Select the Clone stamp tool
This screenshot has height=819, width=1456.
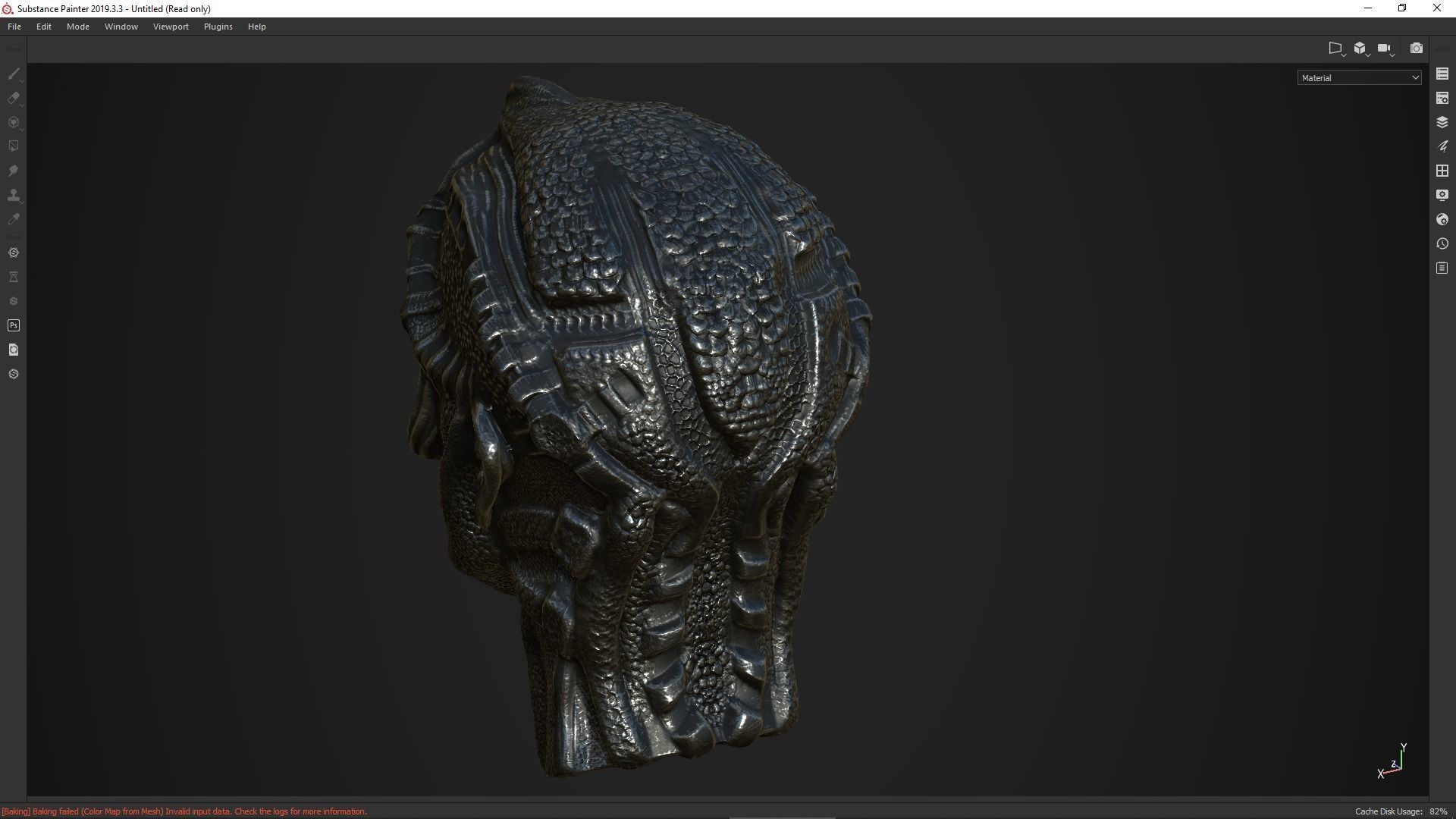click(x=14, y=195)
